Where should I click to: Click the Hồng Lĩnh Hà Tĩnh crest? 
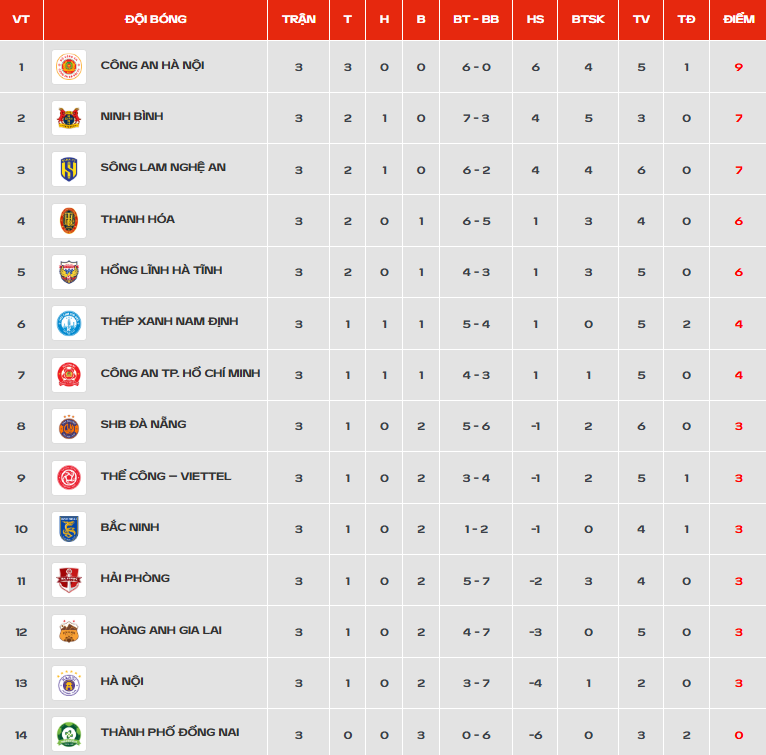[69, 272]
